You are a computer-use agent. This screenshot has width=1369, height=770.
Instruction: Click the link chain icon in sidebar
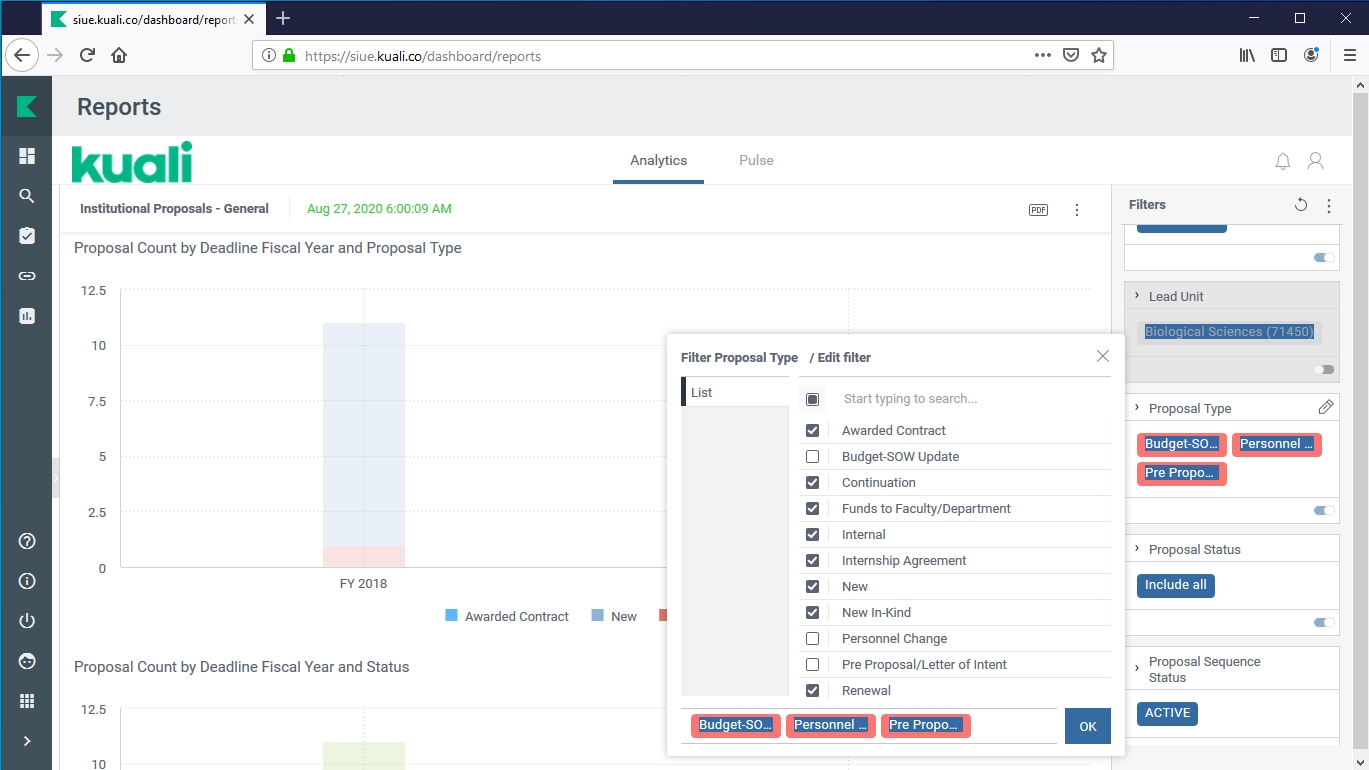27,276
